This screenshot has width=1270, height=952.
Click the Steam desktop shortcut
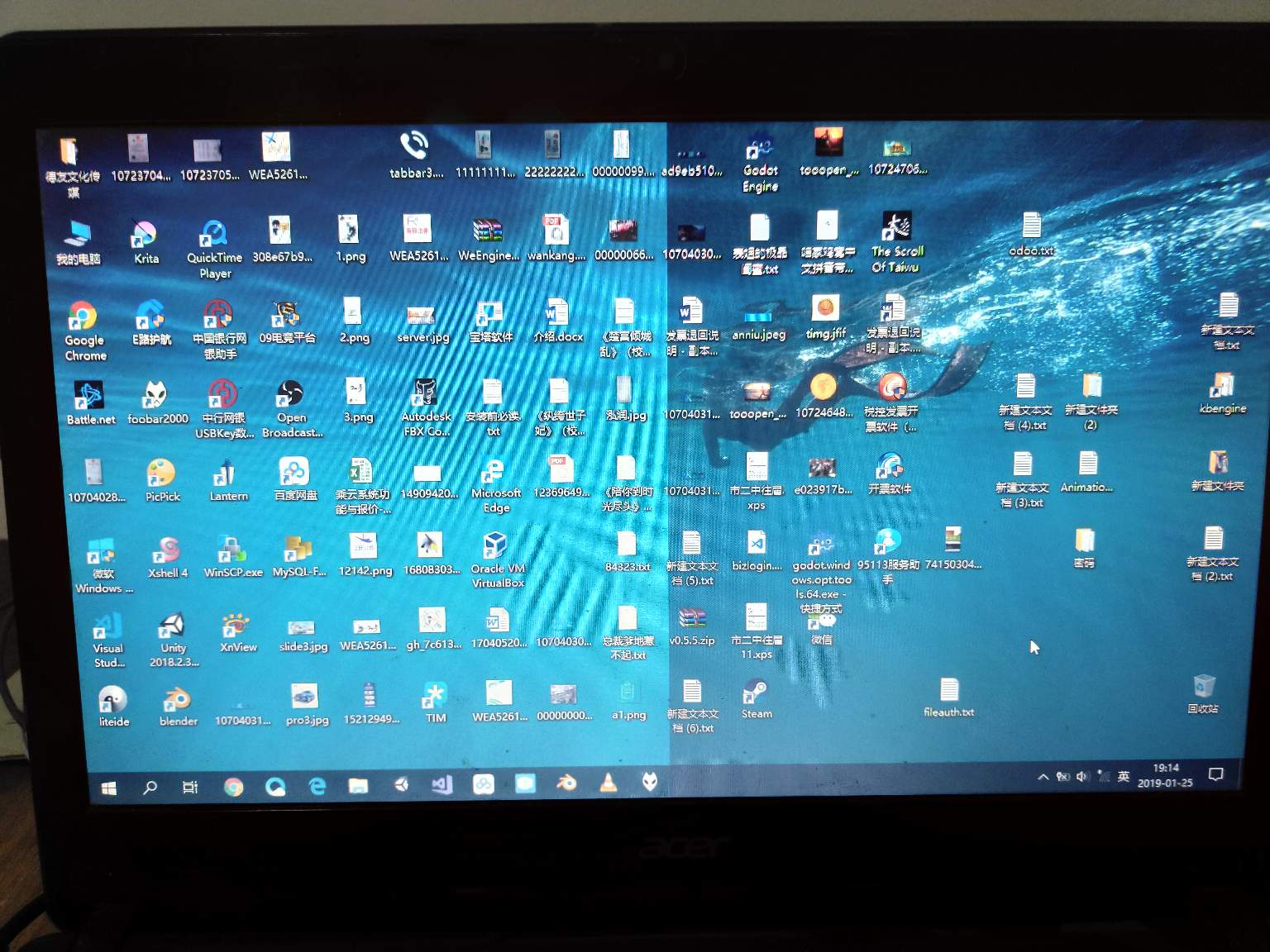click(x=756, y=693)
